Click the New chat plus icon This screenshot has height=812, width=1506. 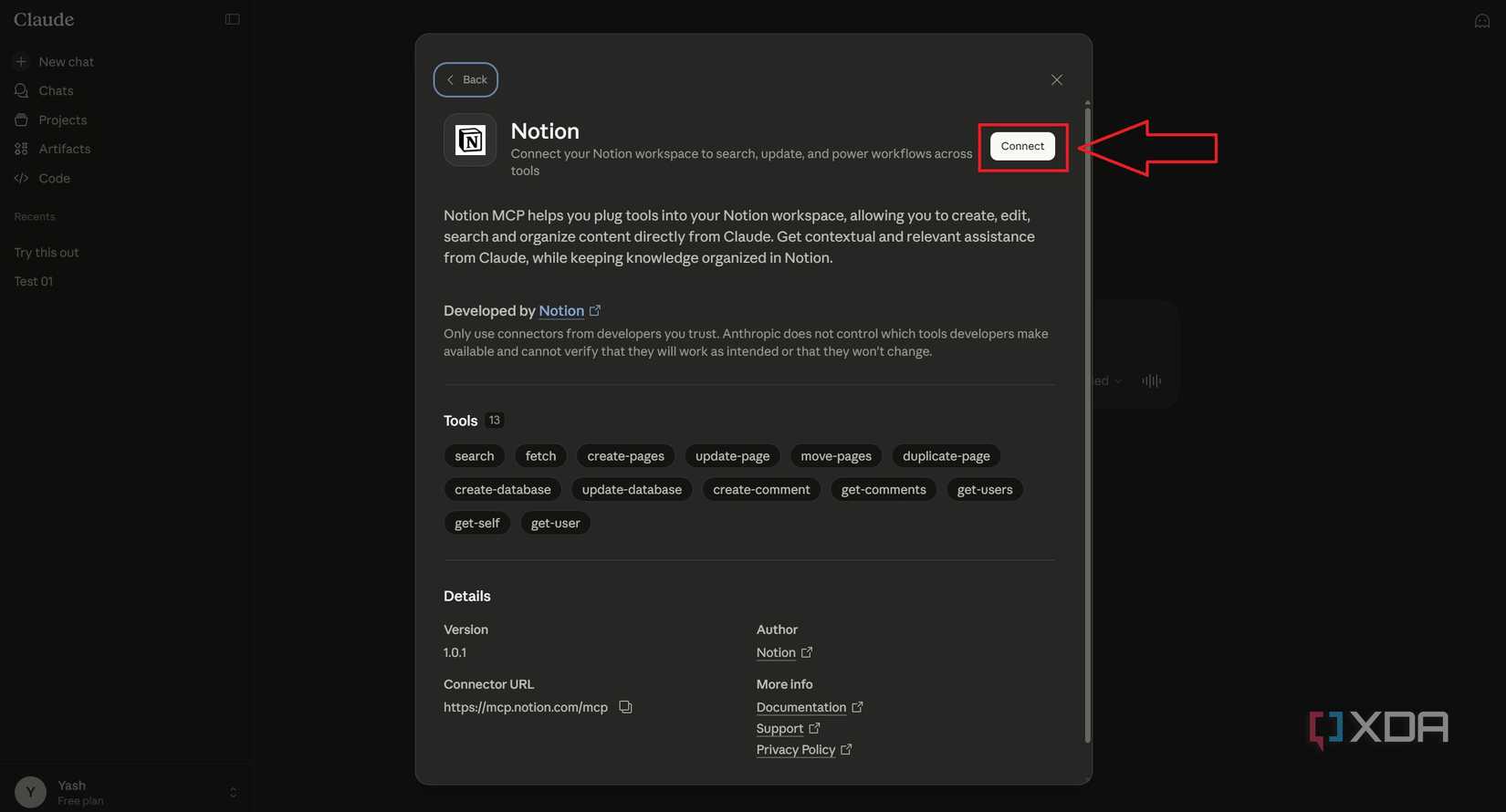click(x=21, y=62)
